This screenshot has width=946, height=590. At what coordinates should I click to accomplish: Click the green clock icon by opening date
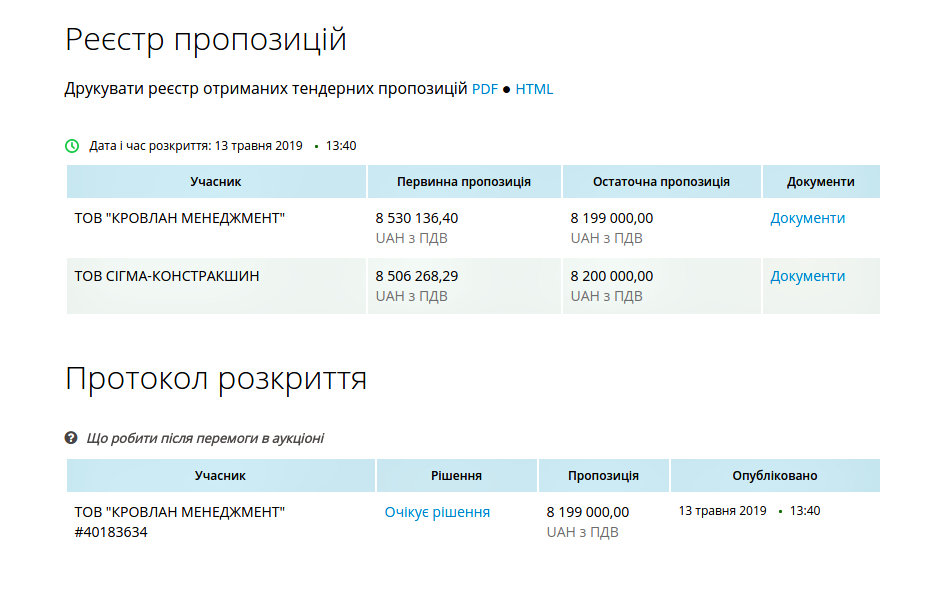point(72,146)
